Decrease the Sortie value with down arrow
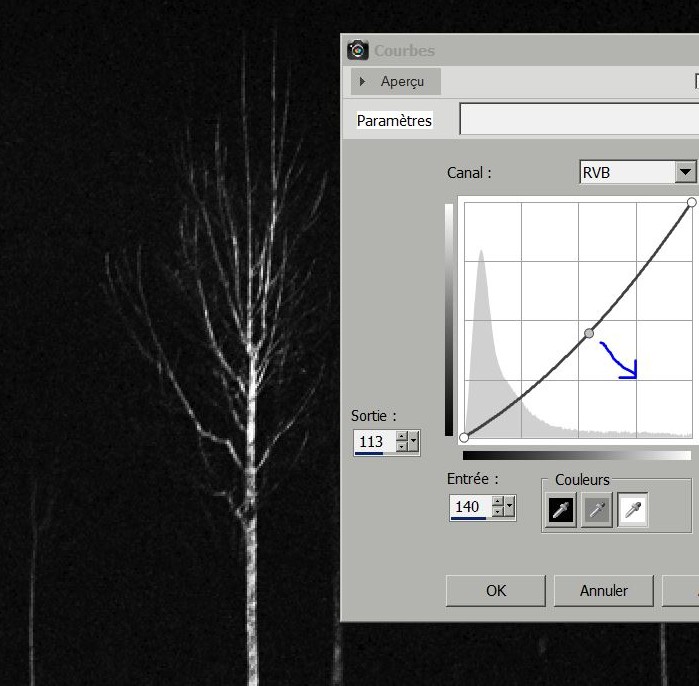The image size is (699, 686). tap(402, 446)
